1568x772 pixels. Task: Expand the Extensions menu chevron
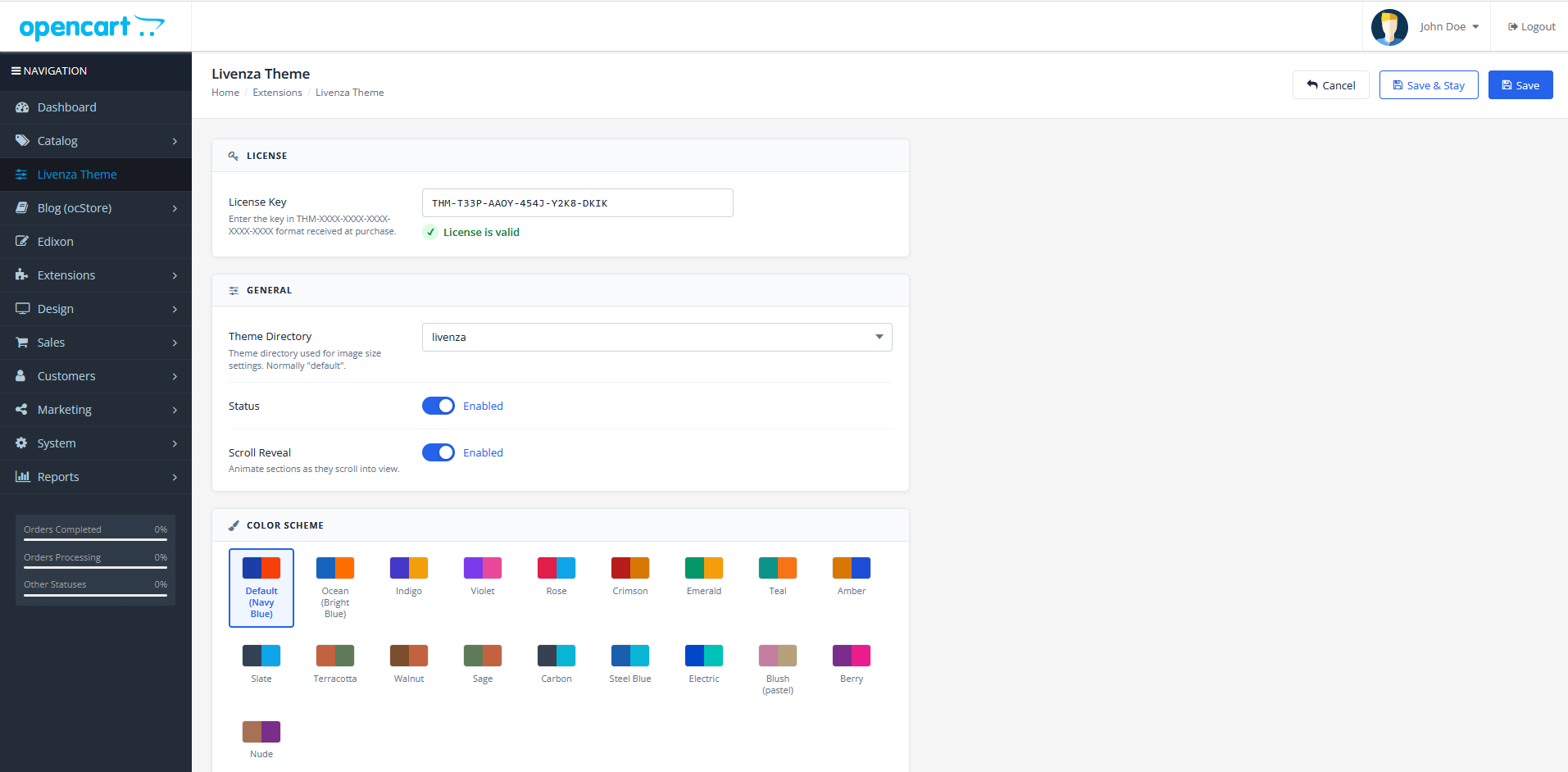[x=175, y=275]
